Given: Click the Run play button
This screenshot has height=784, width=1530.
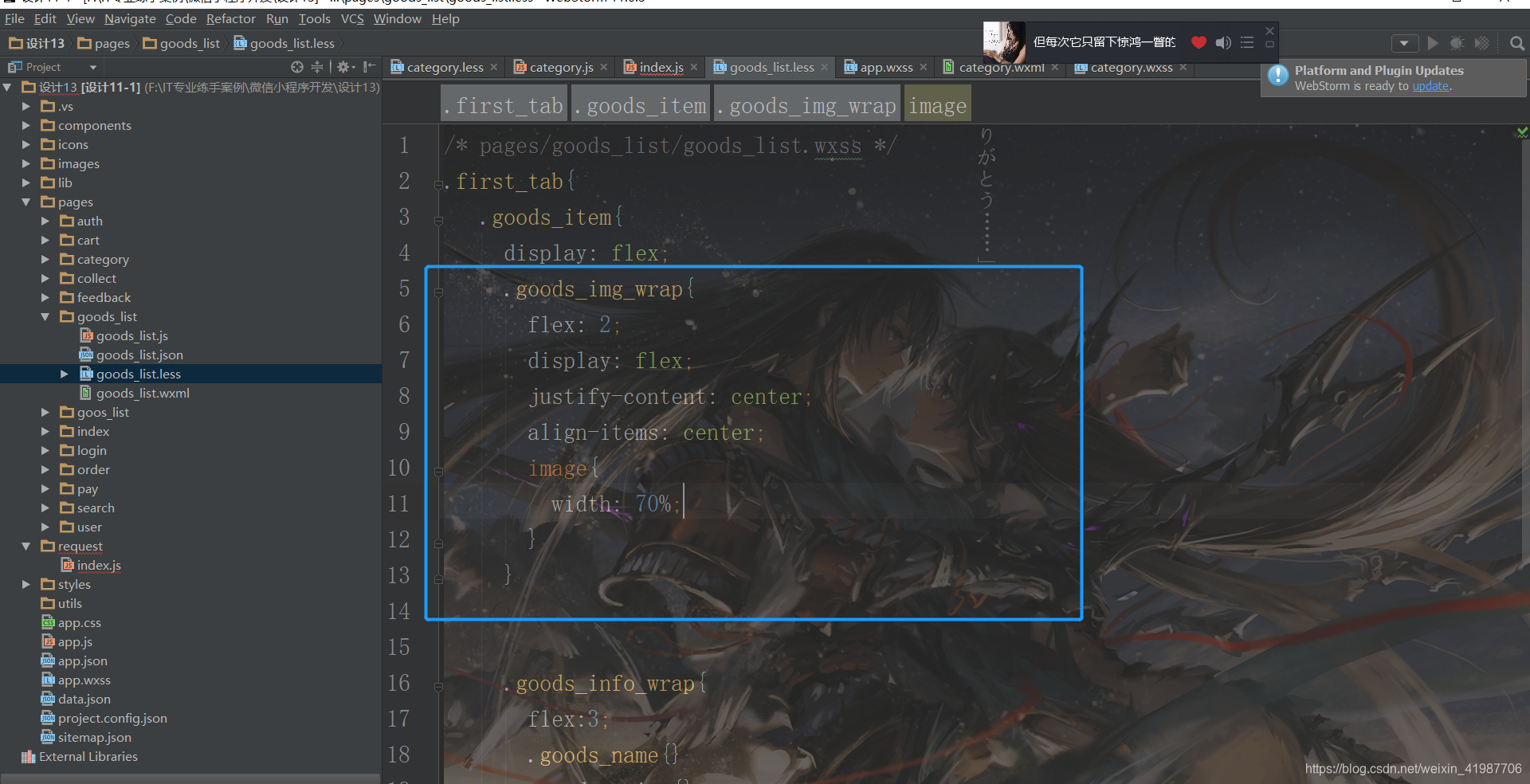Looking at the screenshot, I should click(x=1433, y=43).
